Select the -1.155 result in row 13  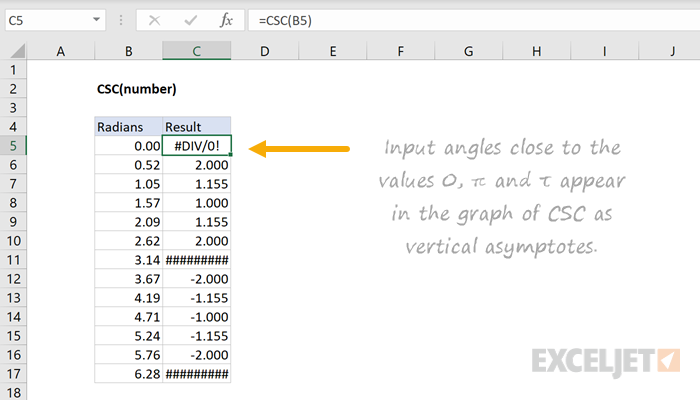[x=196, y=298]
